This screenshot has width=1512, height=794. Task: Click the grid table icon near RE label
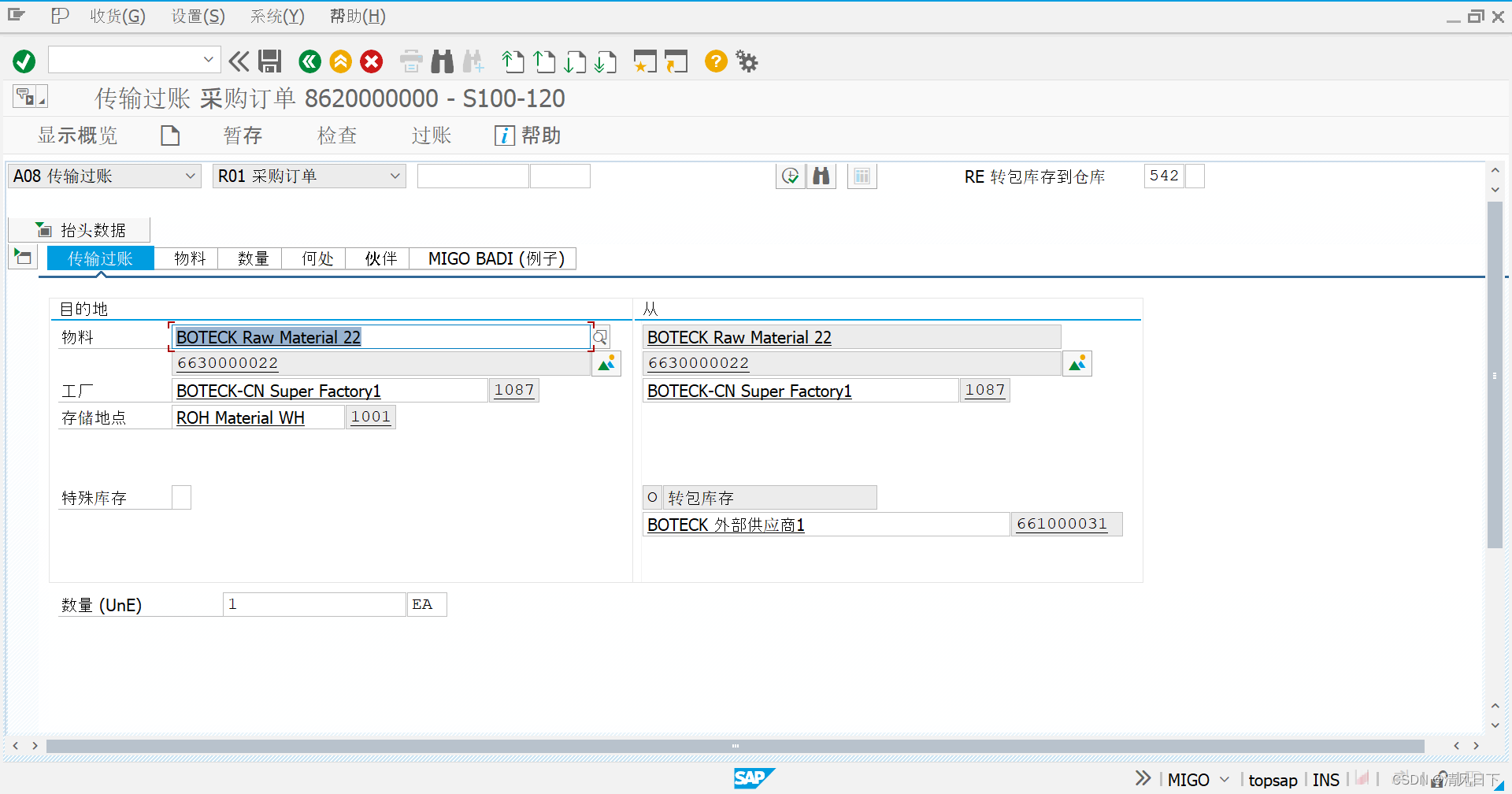click(x=862, y=176)
